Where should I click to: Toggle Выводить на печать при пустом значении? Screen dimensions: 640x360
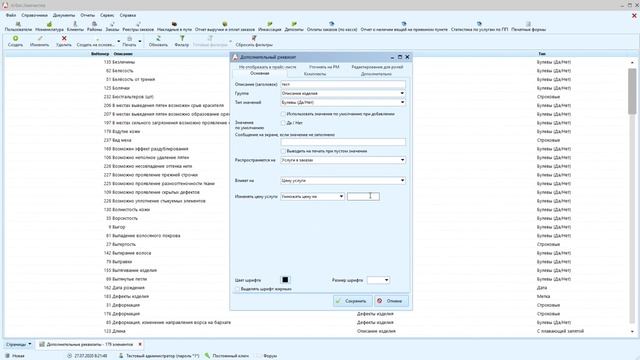(283, 151)
